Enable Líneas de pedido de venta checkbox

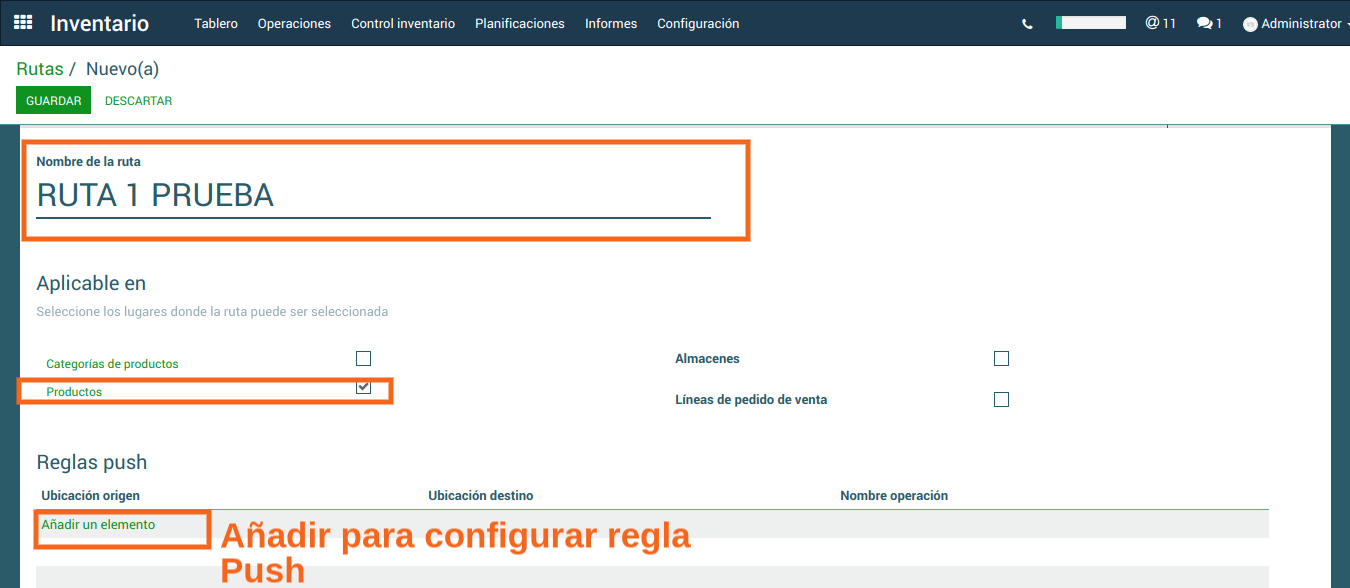tap(1001, 400)
